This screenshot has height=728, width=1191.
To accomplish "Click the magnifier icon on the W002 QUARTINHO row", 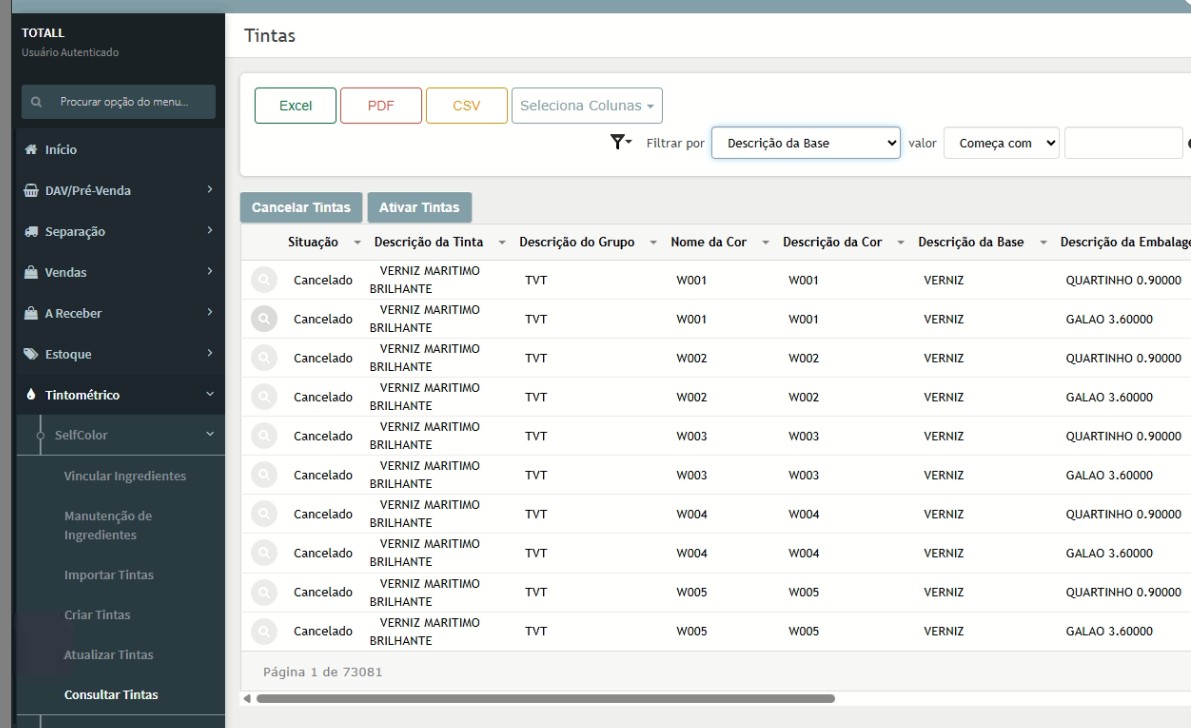I will (264, 358).
